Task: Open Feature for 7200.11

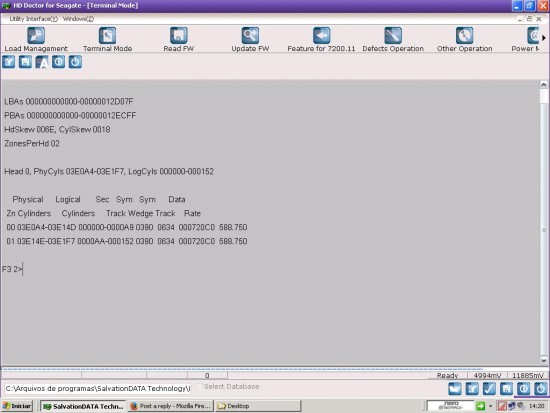Action: [321, 39]
